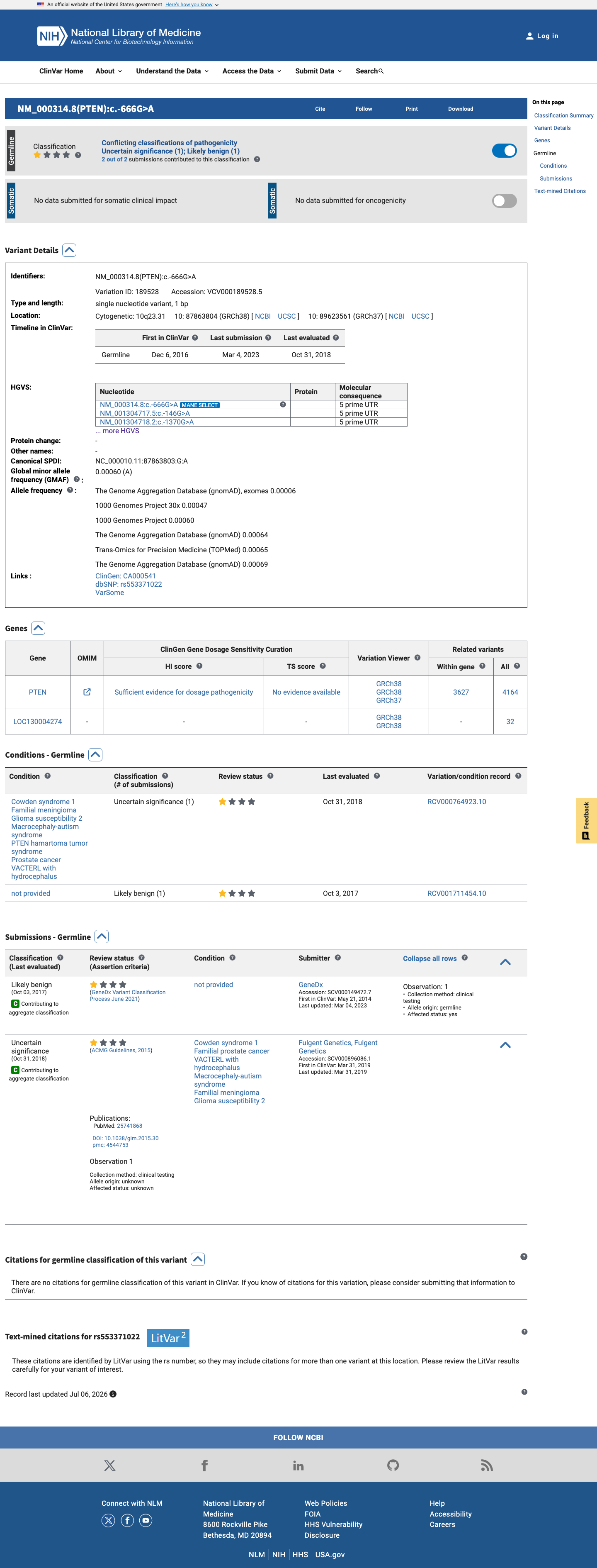
Task: Collapse the Fulgent Genetics submission row
Action: pyautogui.click(x=505, y=1045)
